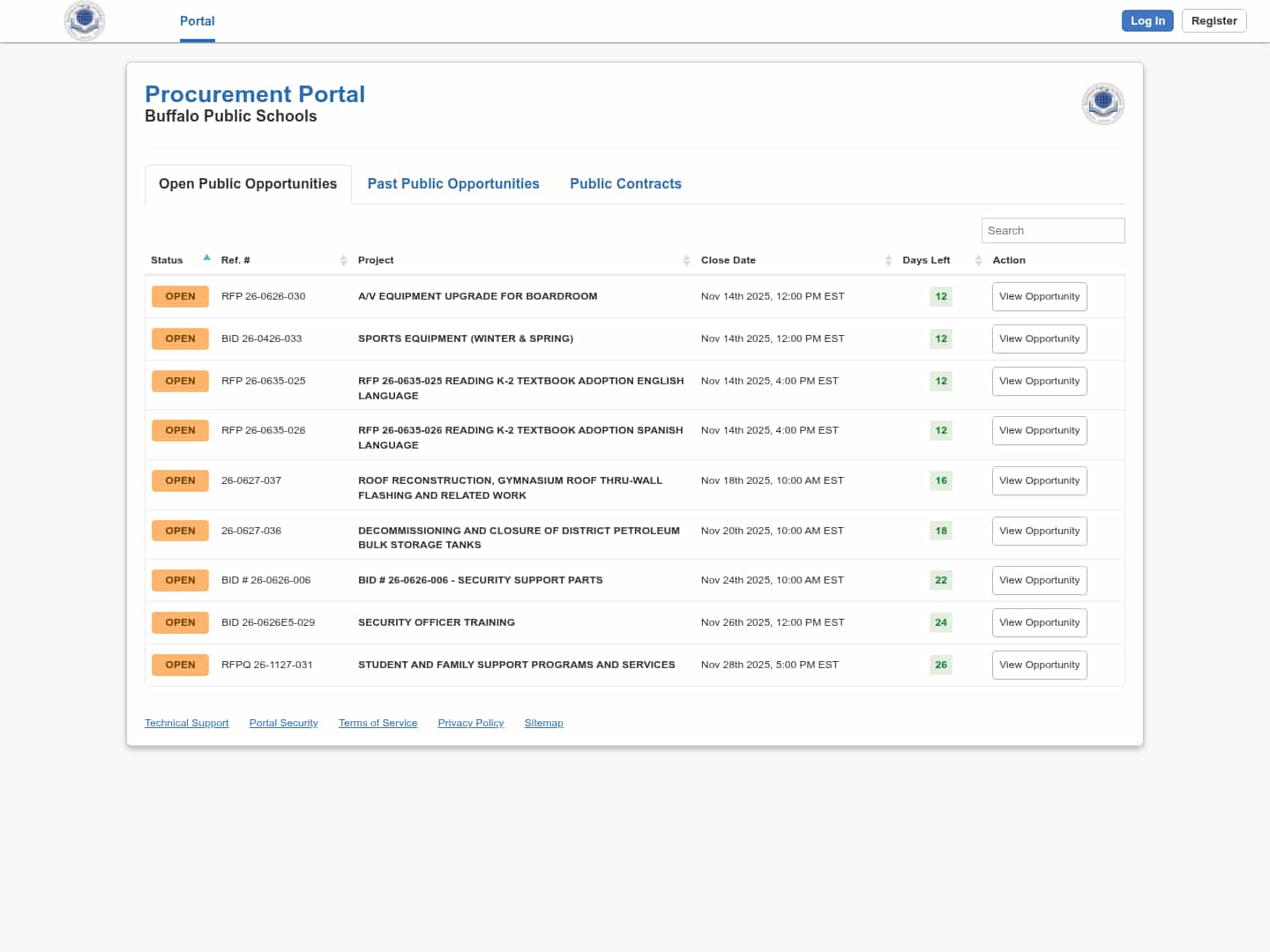Open the Privacy Policy footer link
The width and height of the screenshot is (1270, 952).
click(x=470, y=723)
